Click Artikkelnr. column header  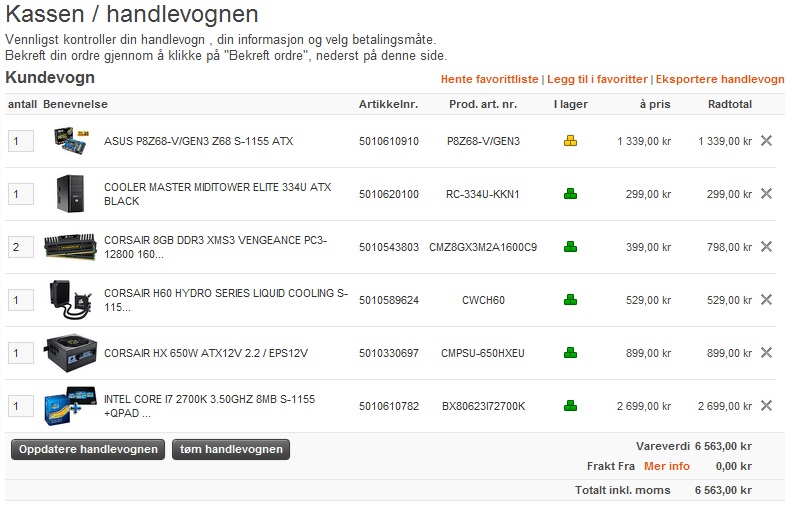(x=388, y=104)
